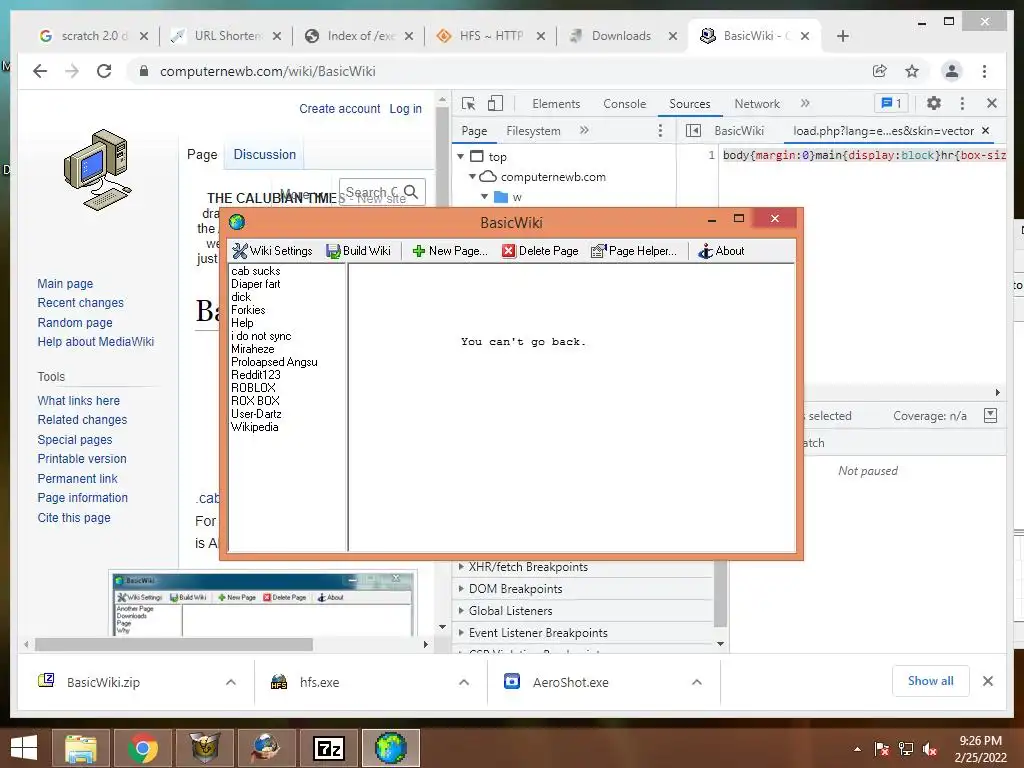This screenshot has height=768, width=1024.
Task: Switch to Elements panel in DevTools
Action: click(x=556, y=104)
